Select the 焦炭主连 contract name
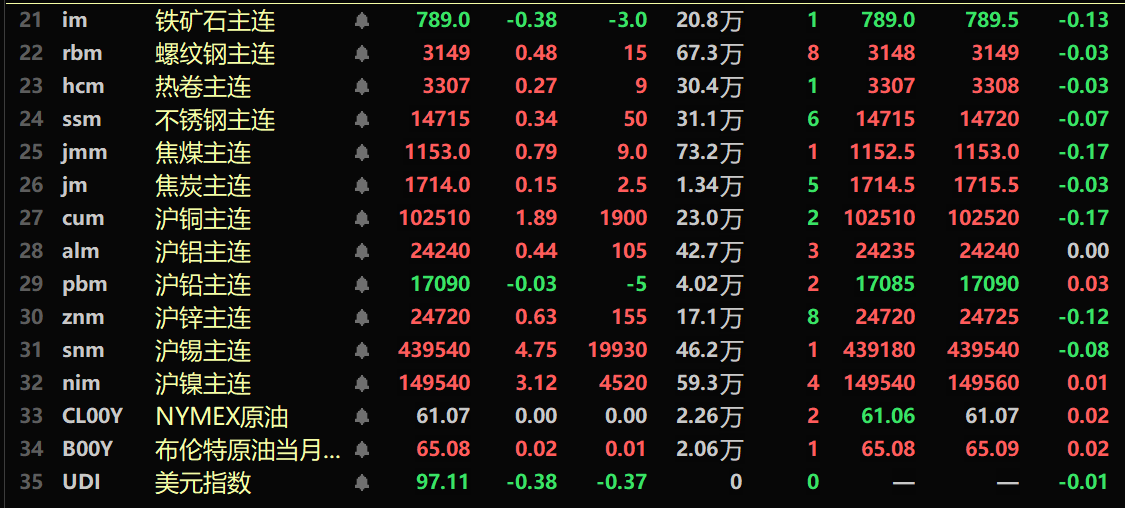This screenshot has width=1125, height=508. [x=203, y=186]
